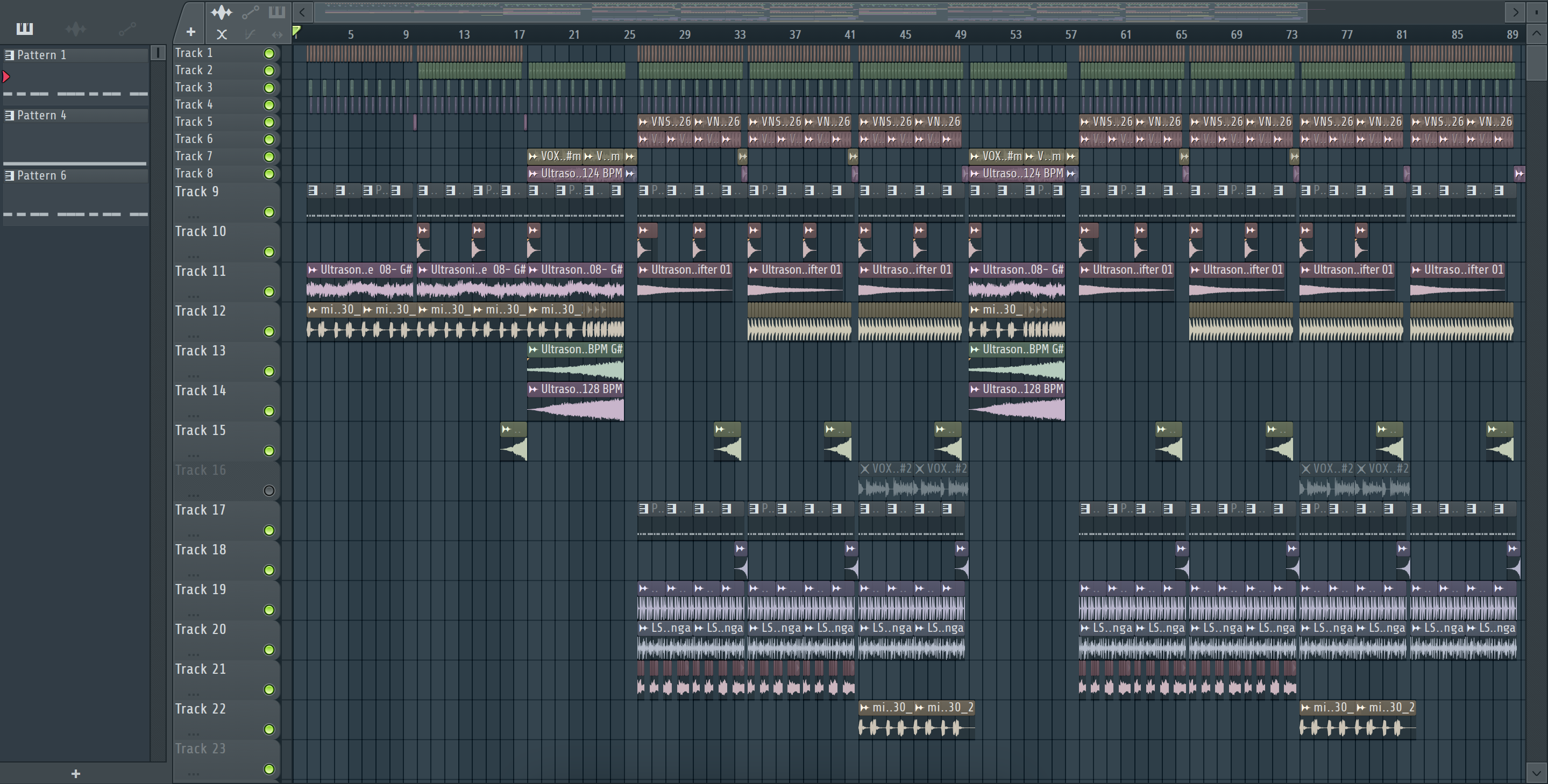Toggle the Track 12 mute LED
The height and width of the screenshot is (784, 1548).
pos(269,332)
